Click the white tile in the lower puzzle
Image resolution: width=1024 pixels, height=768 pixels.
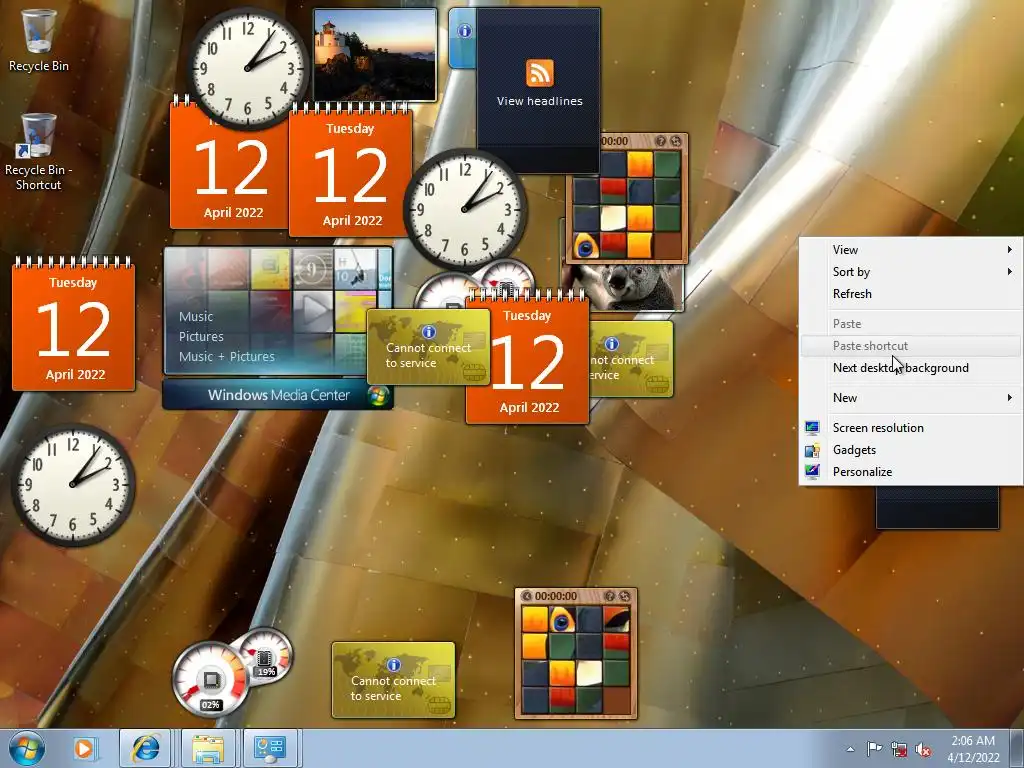(x=588, y=673)
